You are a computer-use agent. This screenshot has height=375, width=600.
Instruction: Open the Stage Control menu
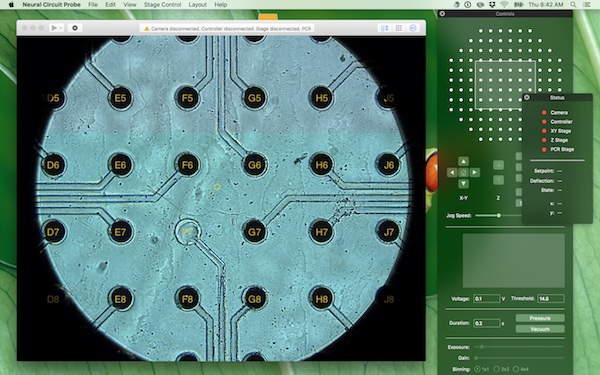162,5
